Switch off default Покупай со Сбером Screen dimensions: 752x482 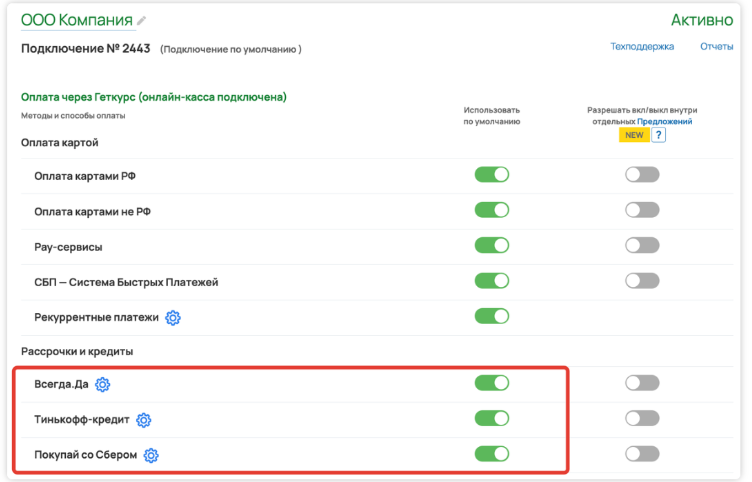click(x=492, y=454)
